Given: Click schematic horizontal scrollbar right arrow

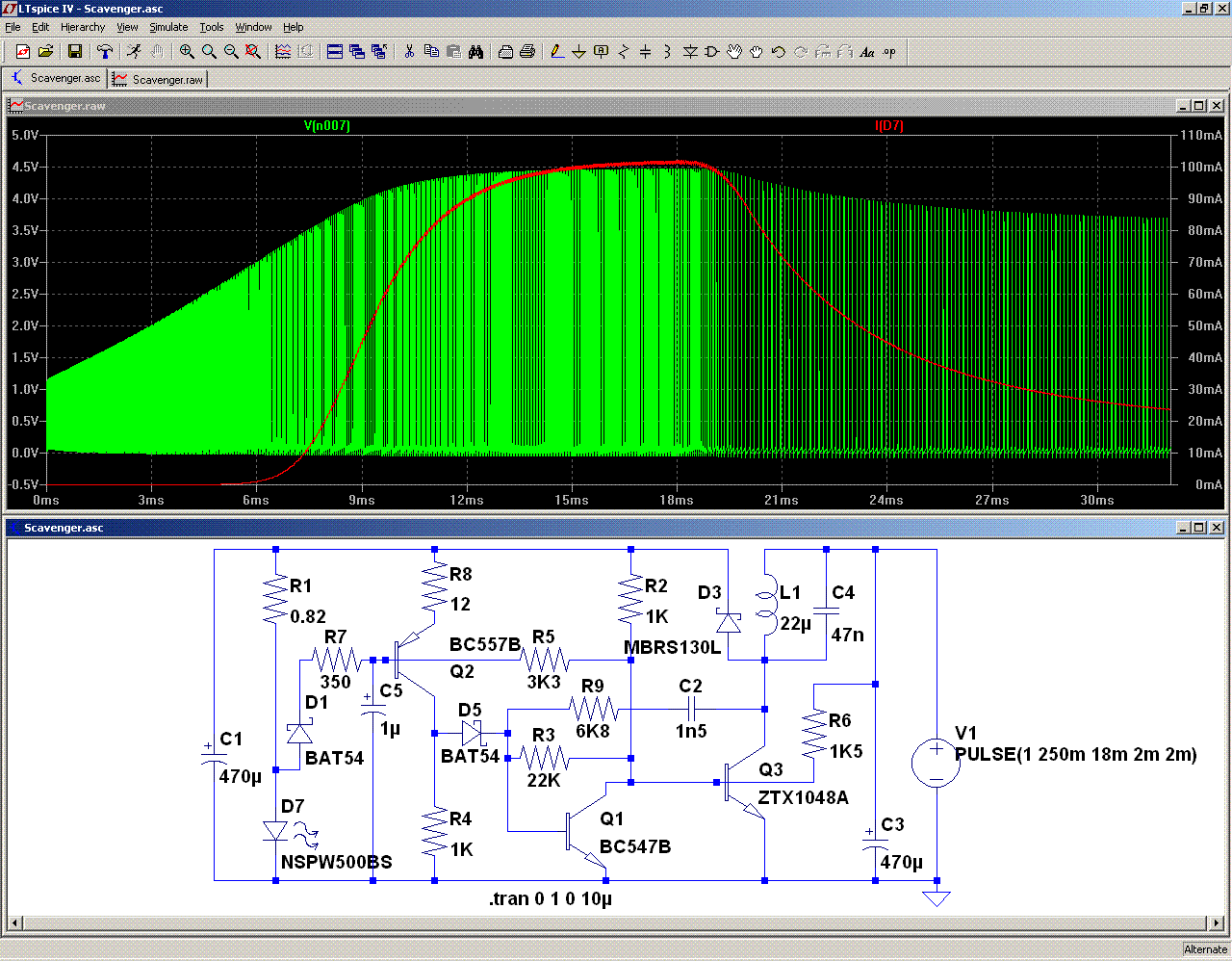Looking at the screenshot, I should (x=1217, y=923).
